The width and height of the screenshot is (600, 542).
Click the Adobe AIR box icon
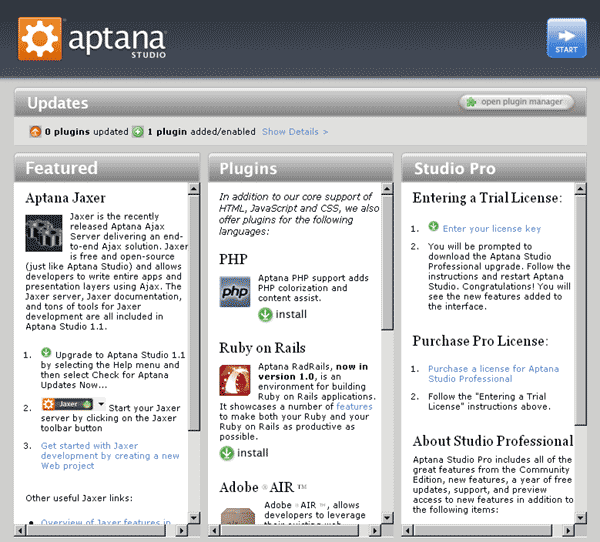coord(238,516)
